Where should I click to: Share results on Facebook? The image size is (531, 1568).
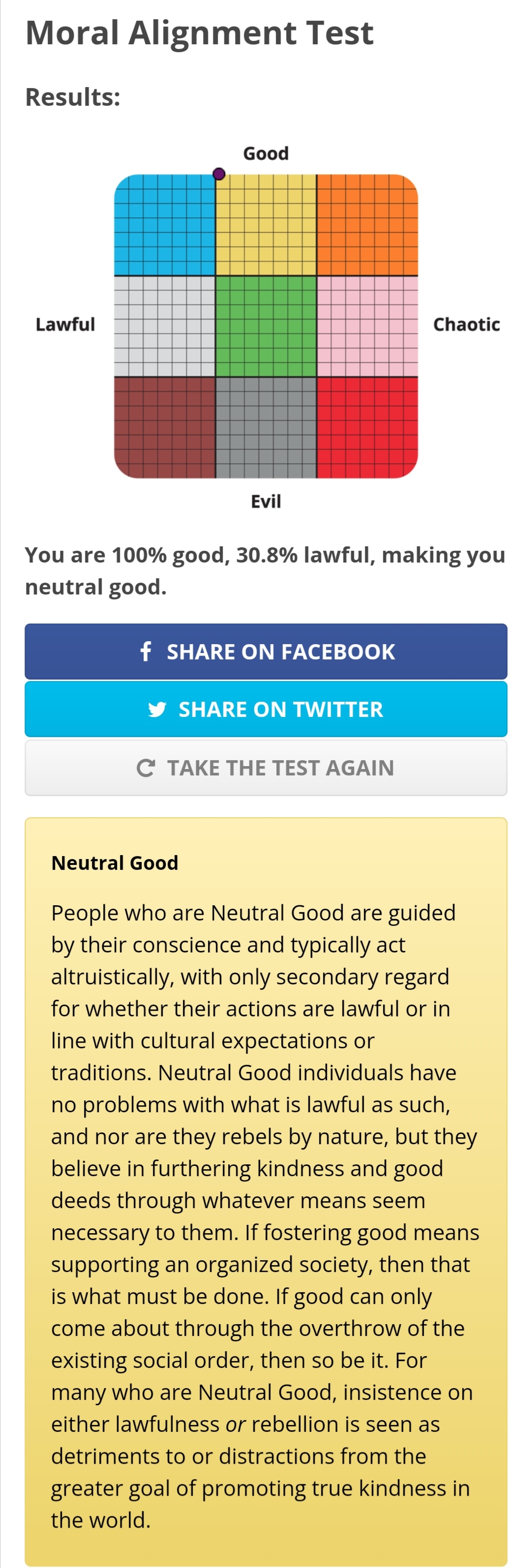265,651
